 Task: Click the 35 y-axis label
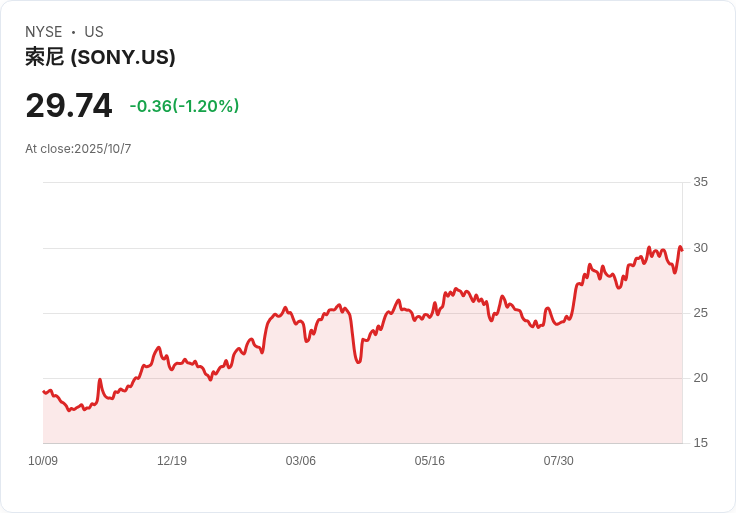click(700, 182)
